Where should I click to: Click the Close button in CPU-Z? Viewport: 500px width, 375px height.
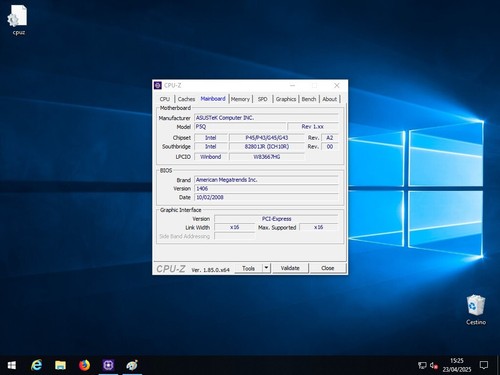pyautogui.click(x=328, y=268)
